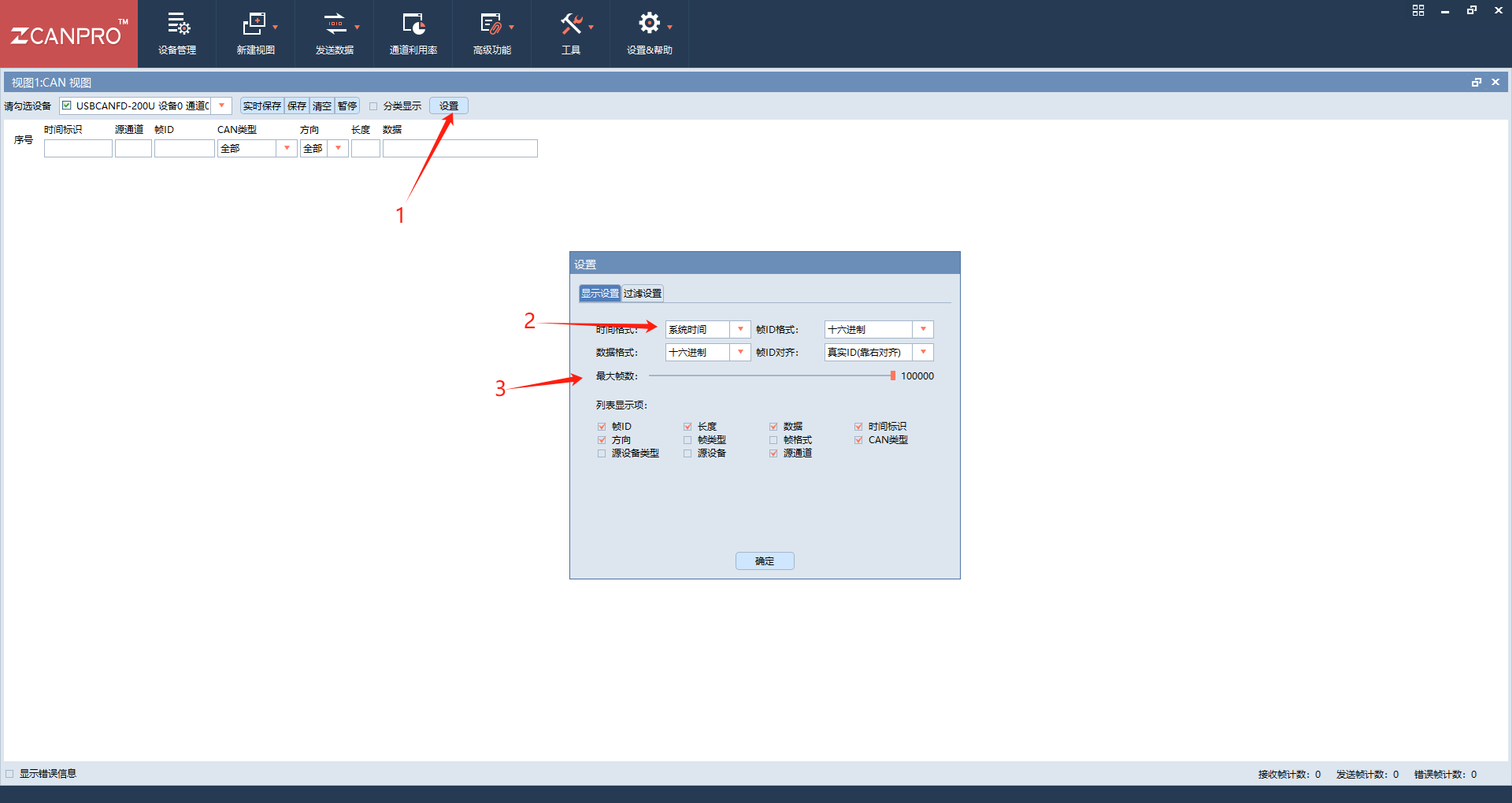Open 设置 button in CAN view toolbar

(x=449, y=106)
